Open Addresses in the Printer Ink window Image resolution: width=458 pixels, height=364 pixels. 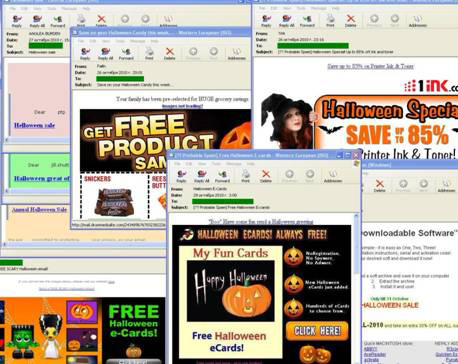pos(418,21)
